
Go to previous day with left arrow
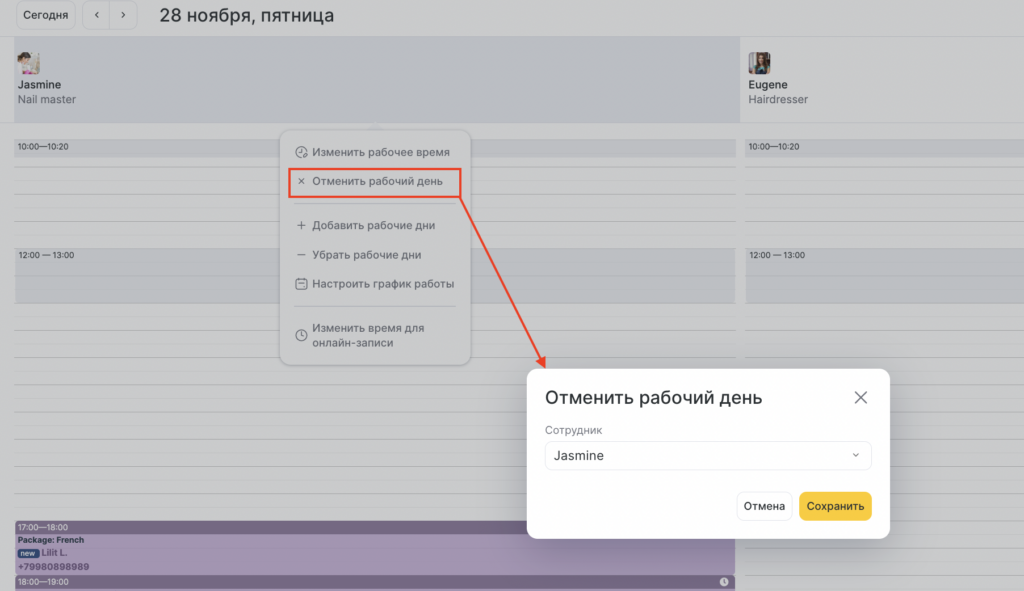point(96,16)
